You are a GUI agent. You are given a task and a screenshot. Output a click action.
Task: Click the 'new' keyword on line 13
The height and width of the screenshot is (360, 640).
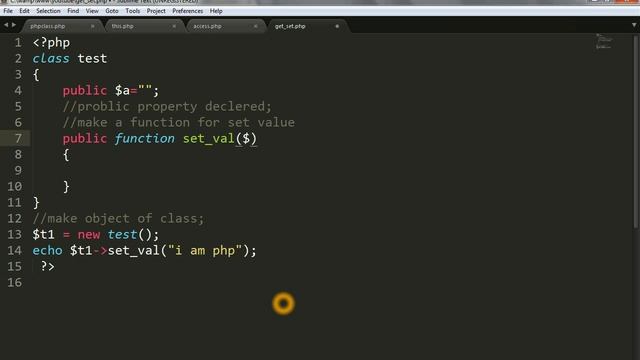[89, 235]
